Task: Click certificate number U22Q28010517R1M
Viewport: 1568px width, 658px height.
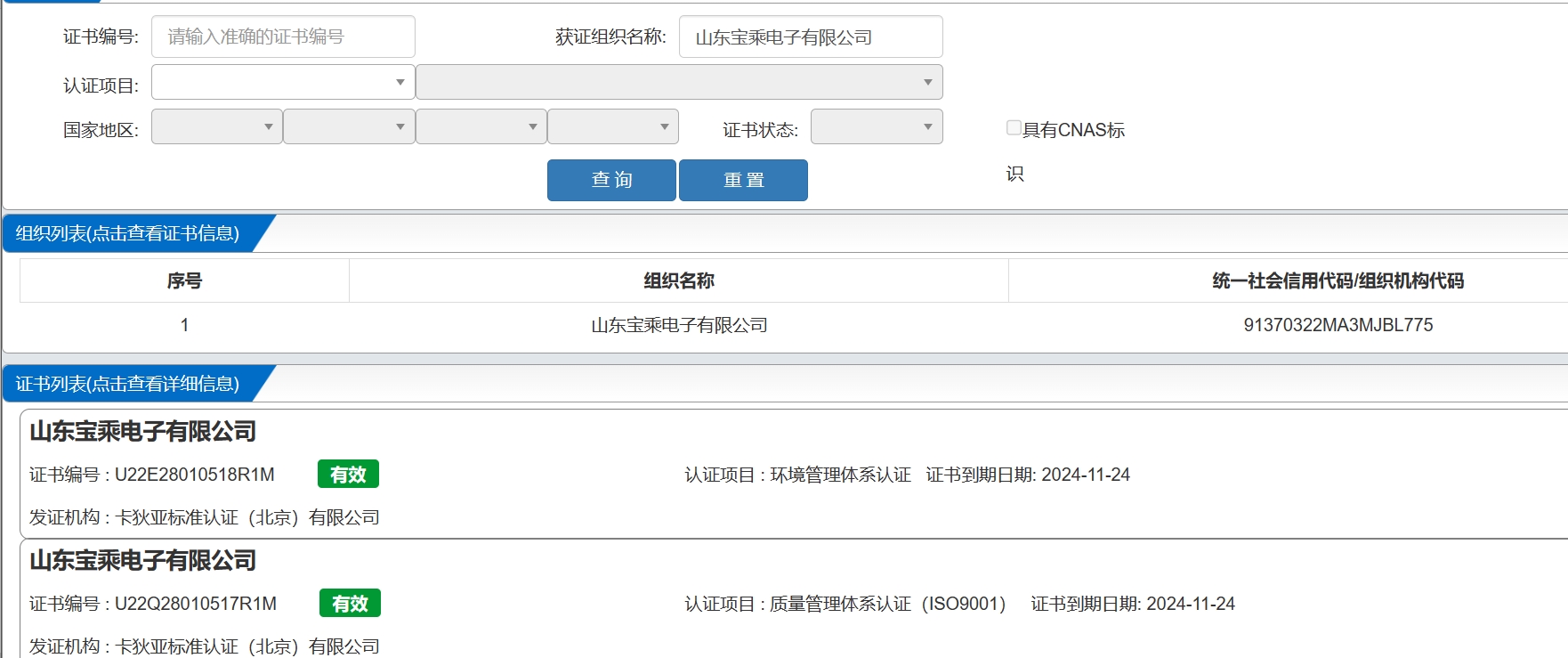Action: pyautogui.click(x=196, y=604)
